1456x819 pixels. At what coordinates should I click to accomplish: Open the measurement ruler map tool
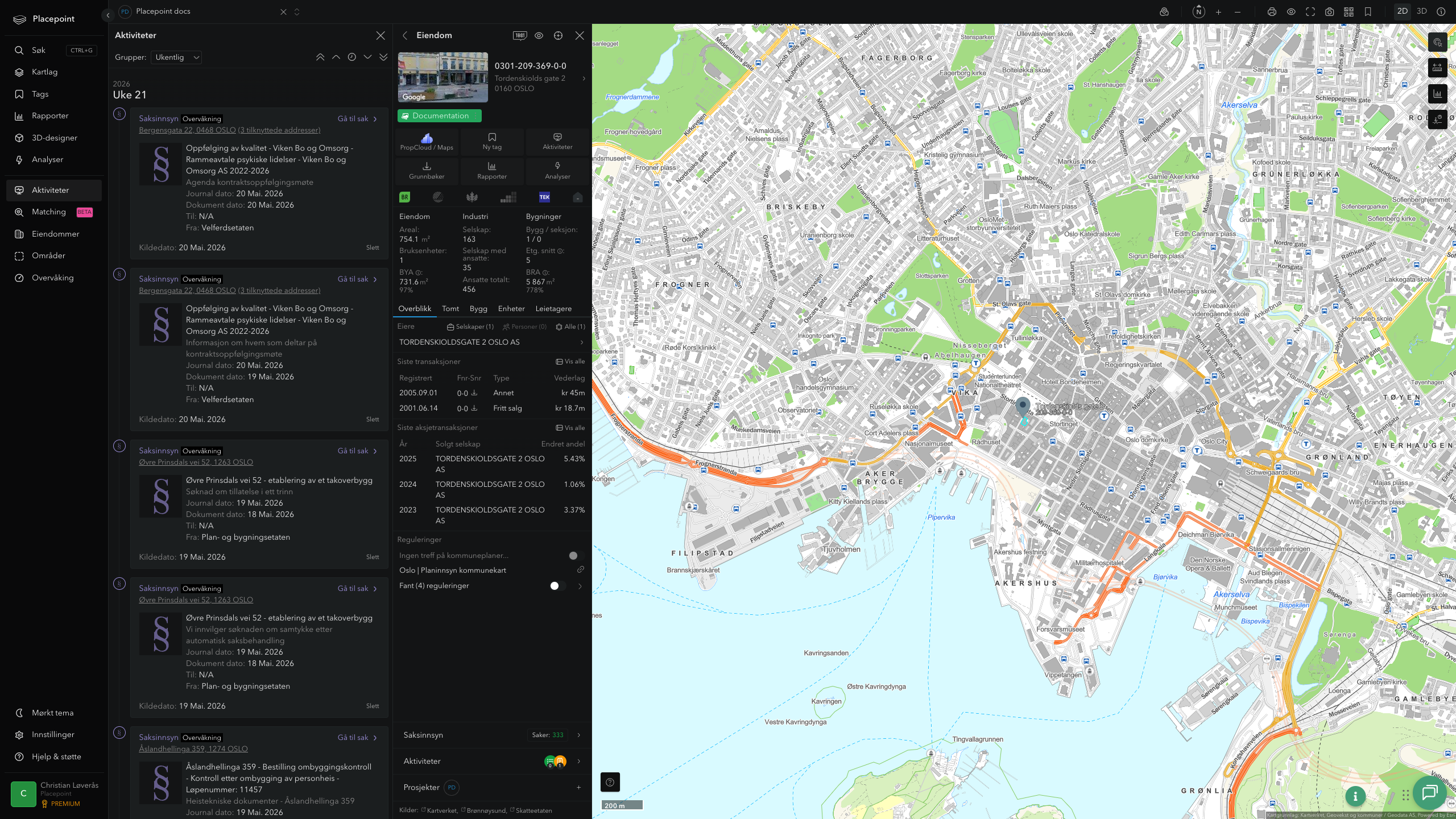(x=1438, y=68)
